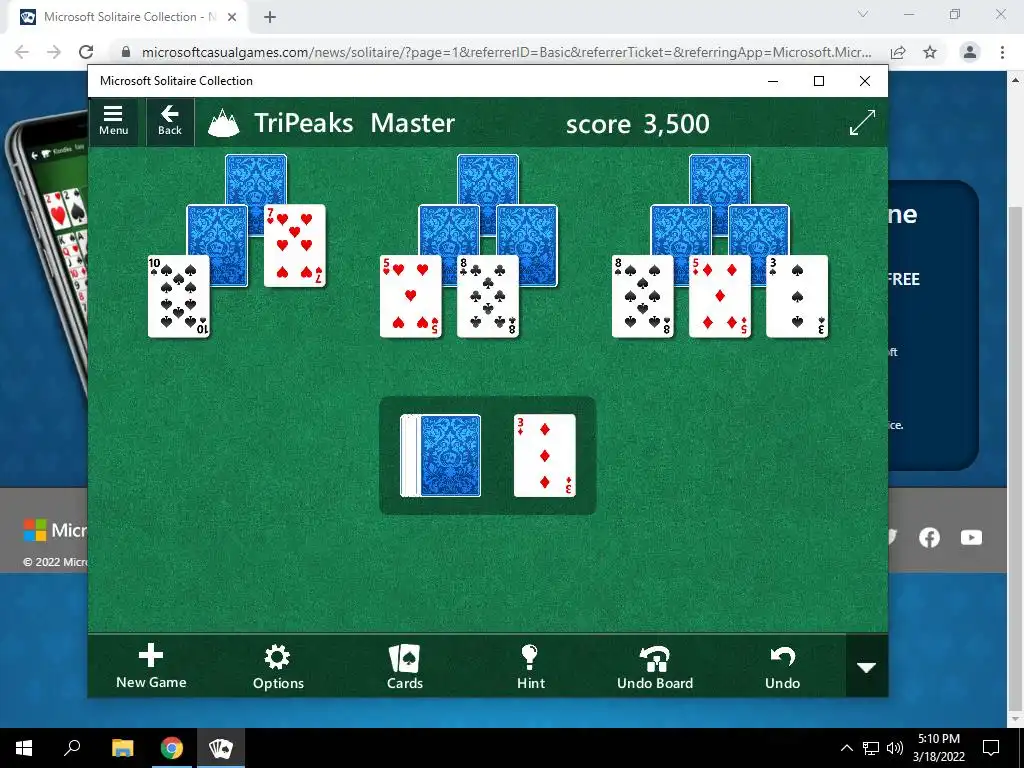The image size is (1024, 768).
Task: Open the YouTube link in the page footer
Action: [971, 537]
